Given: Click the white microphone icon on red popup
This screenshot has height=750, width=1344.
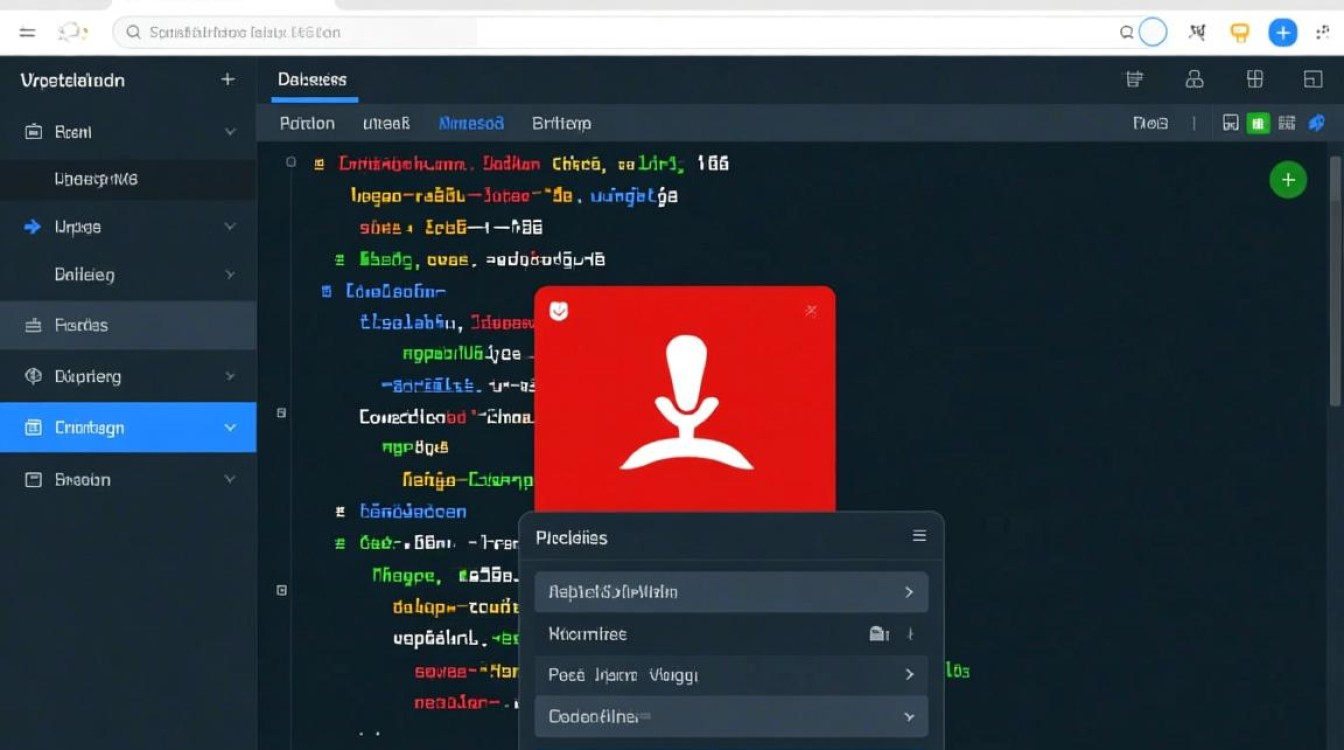Looking at the screenshot, I should point(686,403).
